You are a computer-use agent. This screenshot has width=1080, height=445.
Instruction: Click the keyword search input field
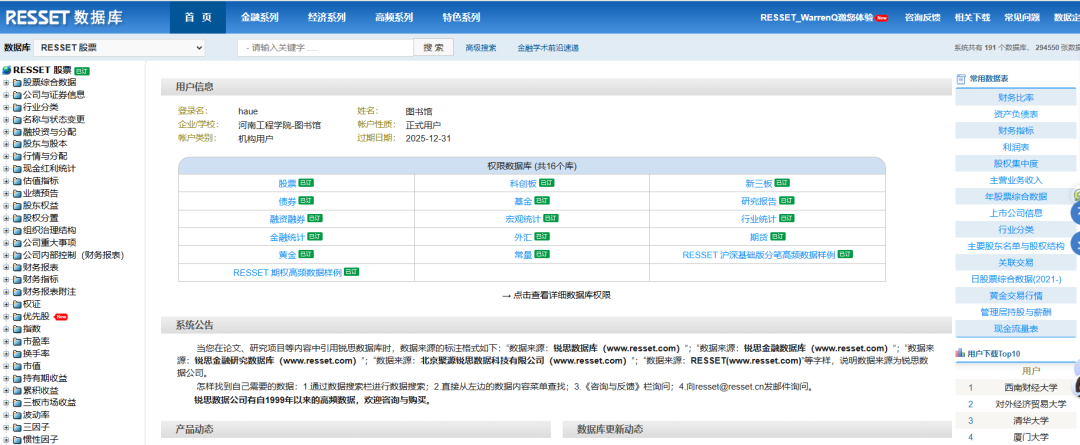(x=326, y=48)
